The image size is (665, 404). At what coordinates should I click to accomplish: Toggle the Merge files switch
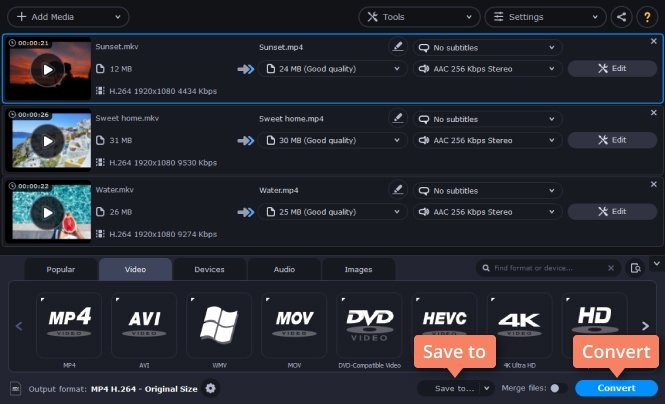click(558, 388)
